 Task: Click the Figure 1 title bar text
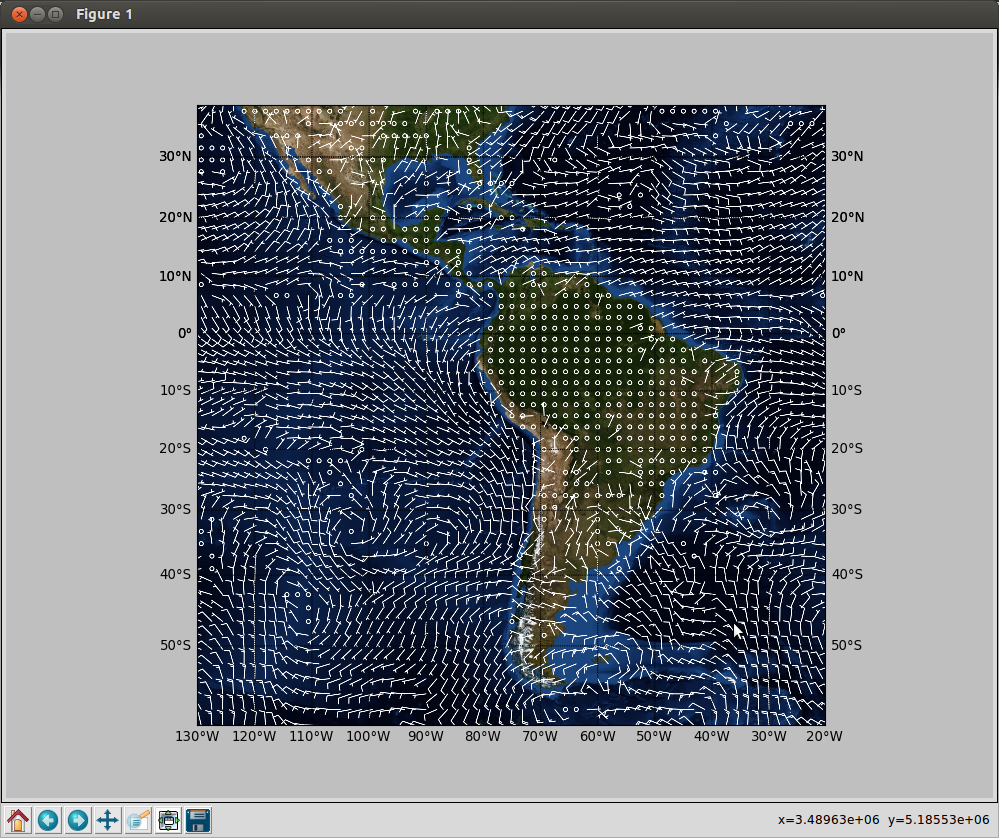pos(104,14)
